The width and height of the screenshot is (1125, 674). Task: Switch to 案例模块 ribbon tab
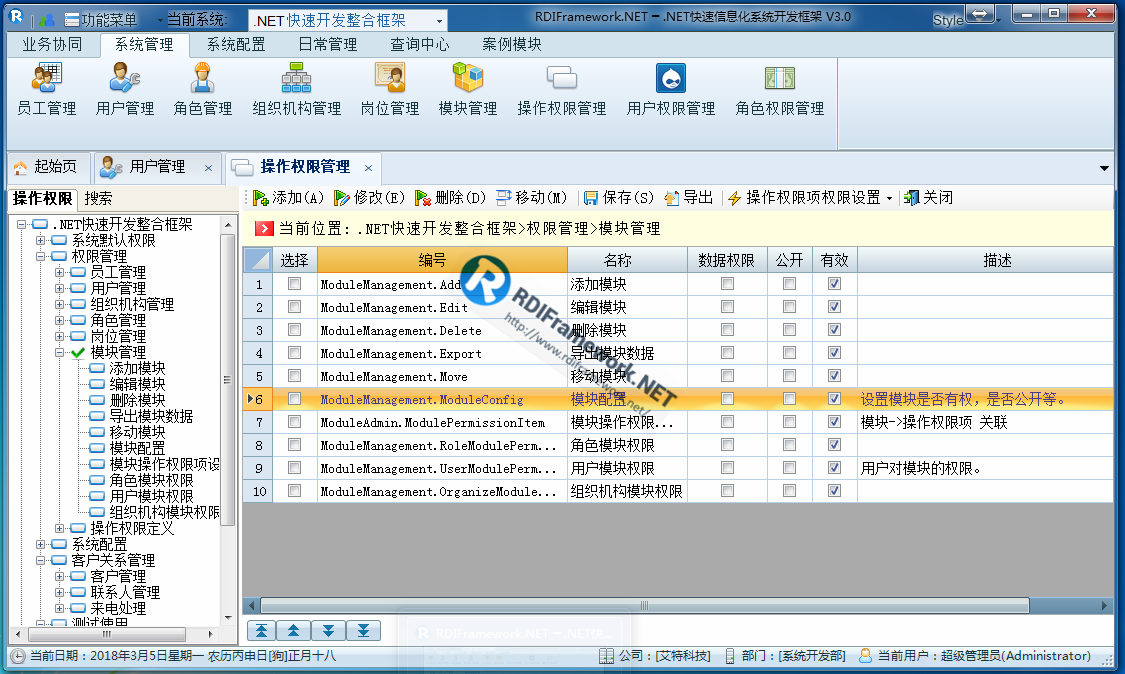pyautogui.click(x=512, y=45)
